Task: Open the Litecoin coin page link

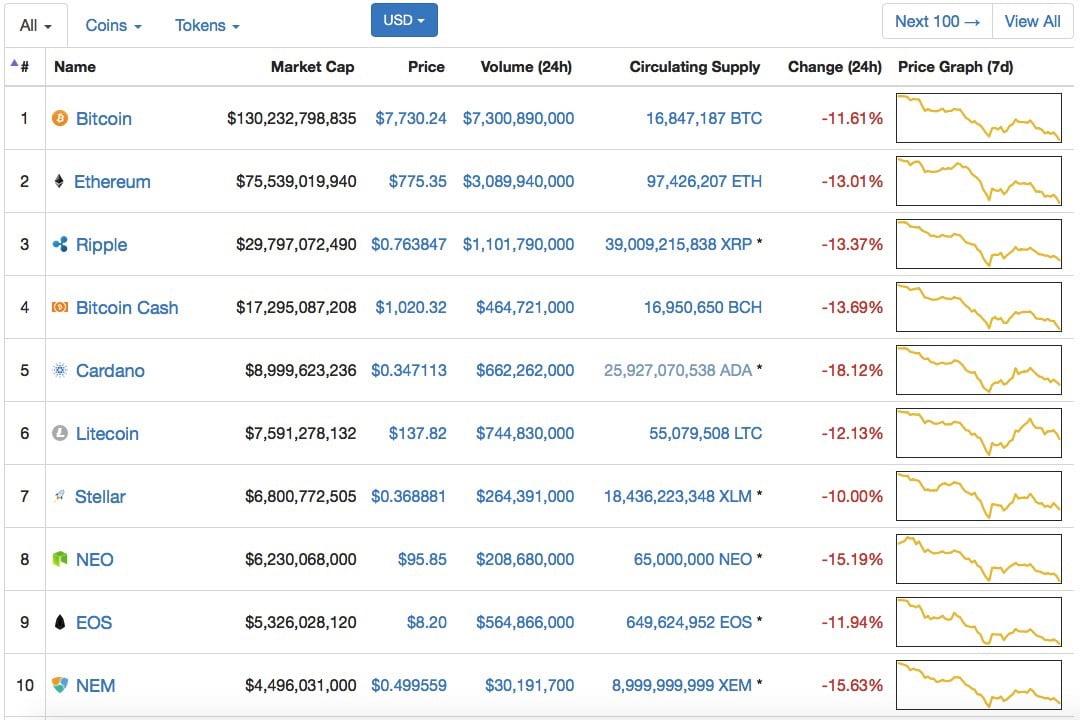Action: click(x=107, y=433)
